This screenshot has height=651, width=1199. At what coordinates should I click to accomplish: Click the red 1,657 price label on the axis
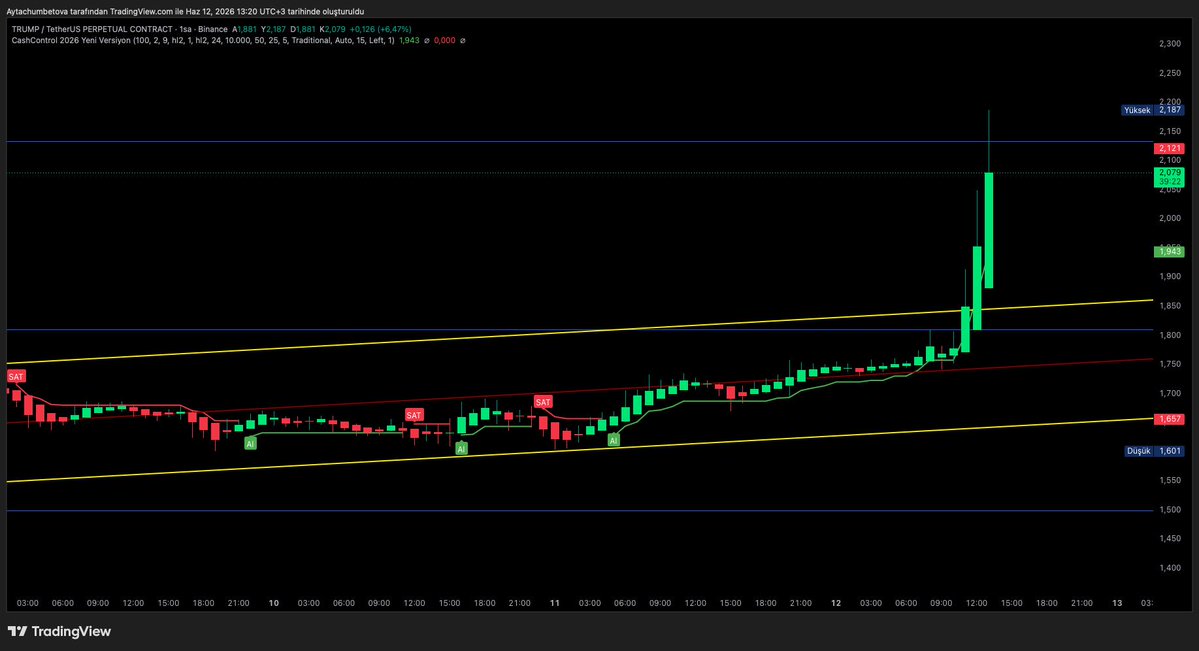1169,419
